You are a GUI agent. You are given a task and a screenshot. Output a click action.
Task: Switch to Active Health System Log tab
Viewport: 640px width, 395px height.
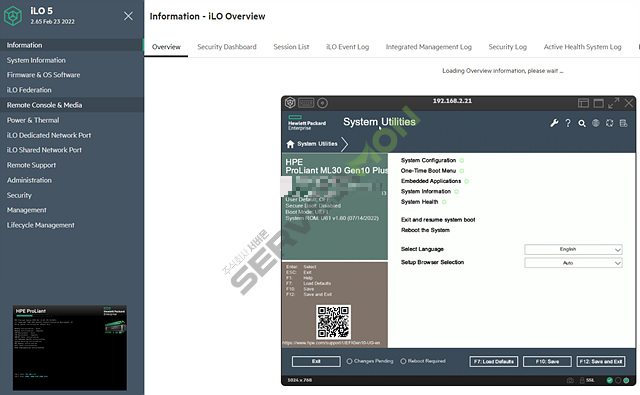[x=582, y=47]
